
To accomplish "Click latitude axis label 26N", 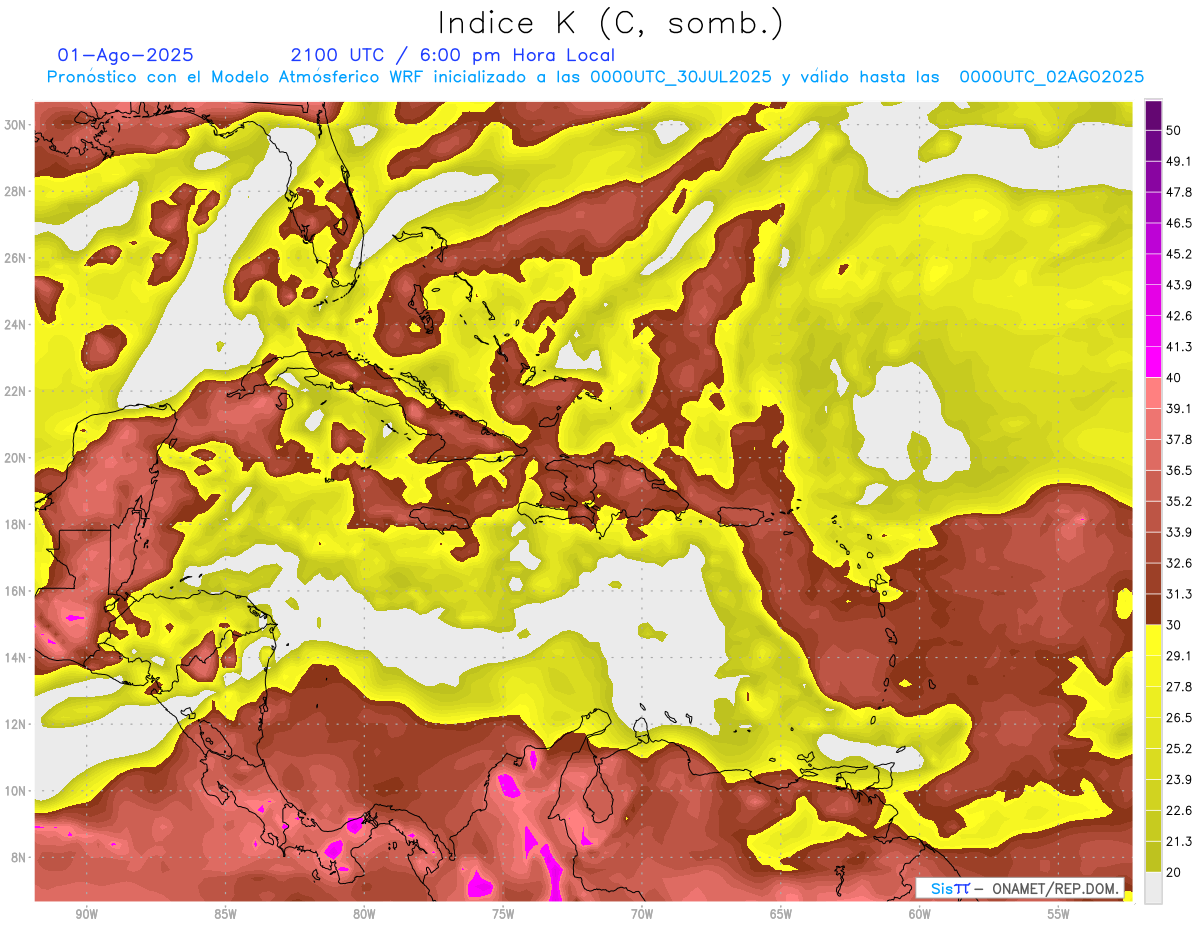I will pos(15,258).
